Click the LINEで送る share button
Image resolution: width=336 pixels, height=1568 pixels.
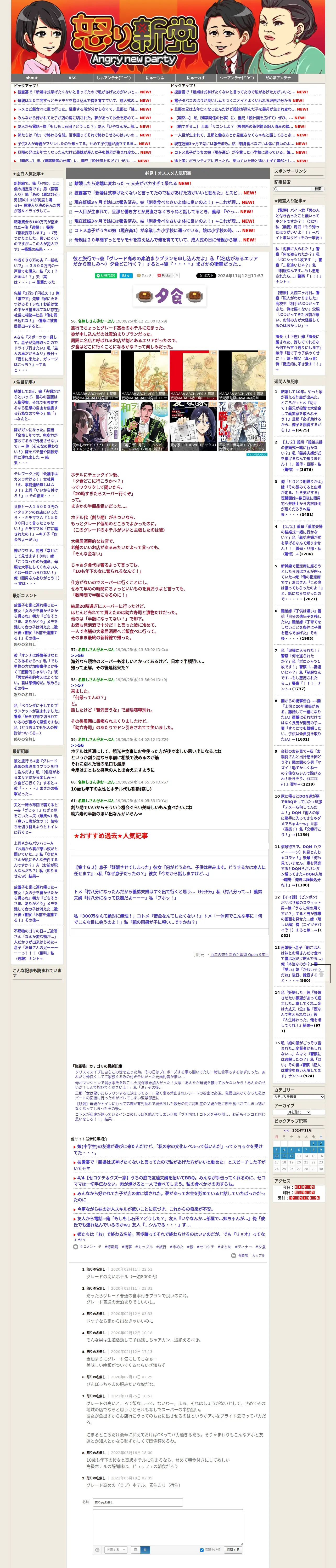(106, 276)
